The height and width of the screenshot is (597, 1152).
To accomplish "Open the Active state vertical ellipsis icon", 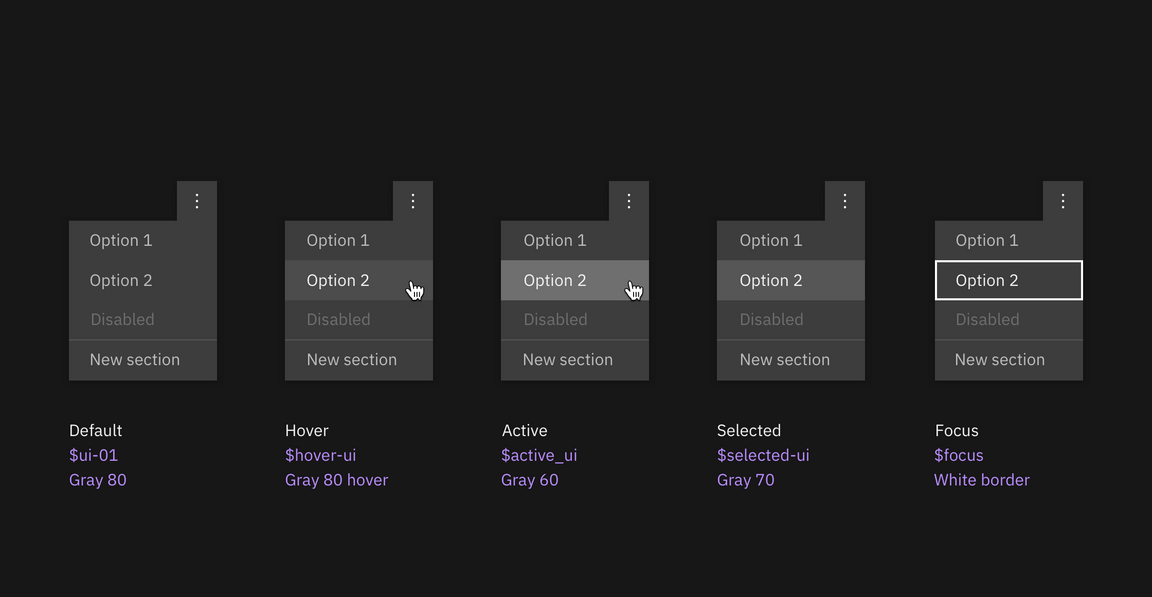I will click(x=629, y=200).
